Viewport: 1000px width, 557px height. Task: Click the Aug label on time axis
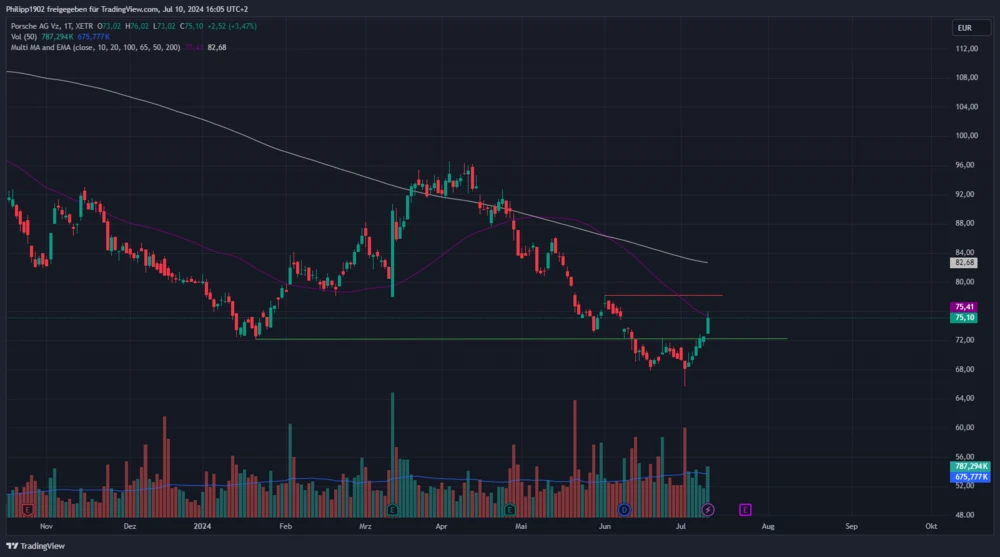767,525
